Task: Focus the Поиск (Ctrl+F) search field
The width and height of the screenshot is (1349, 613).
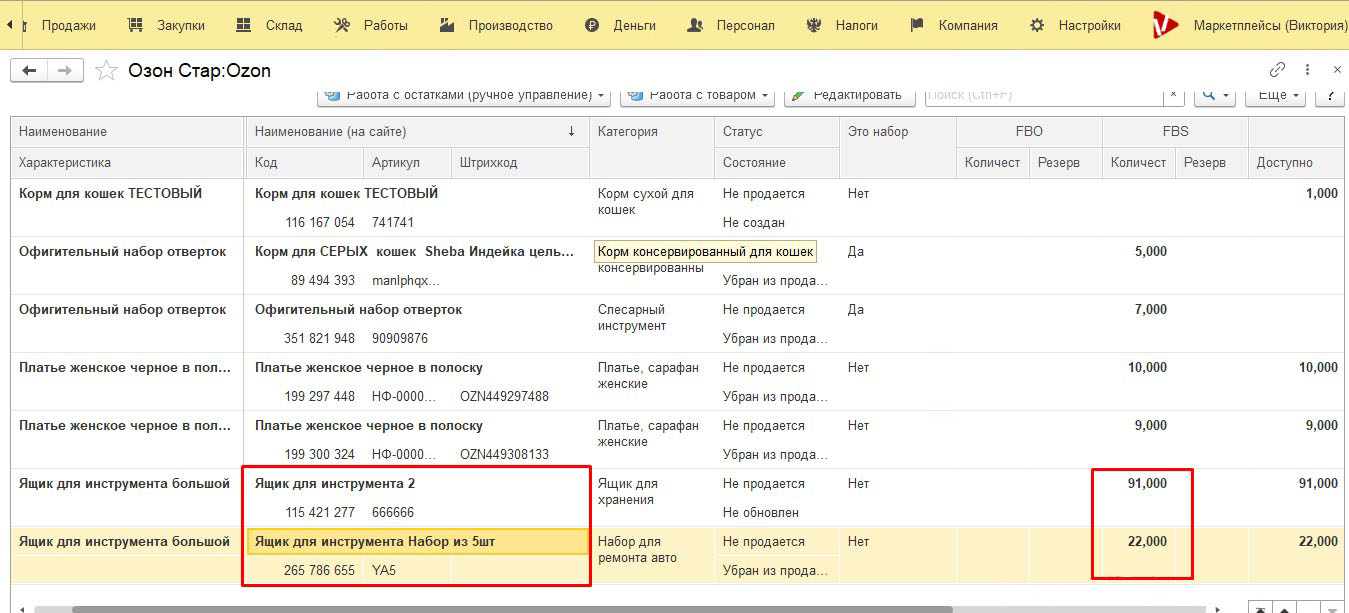Action: [1043, 95]
